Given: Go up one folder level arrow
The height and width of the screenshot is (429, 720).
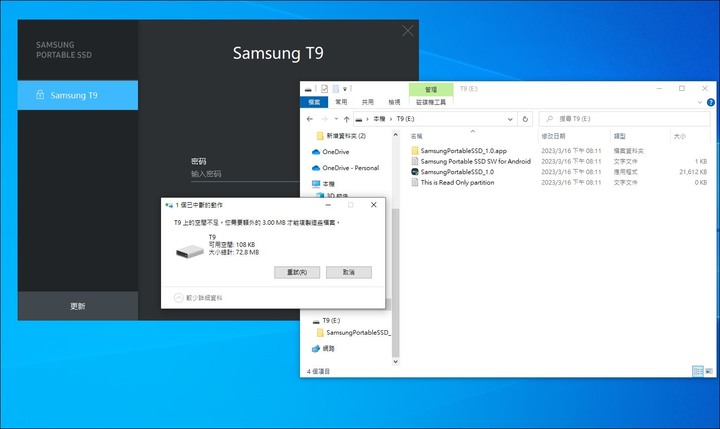Looking at the screenshot, I should point(347,119).
